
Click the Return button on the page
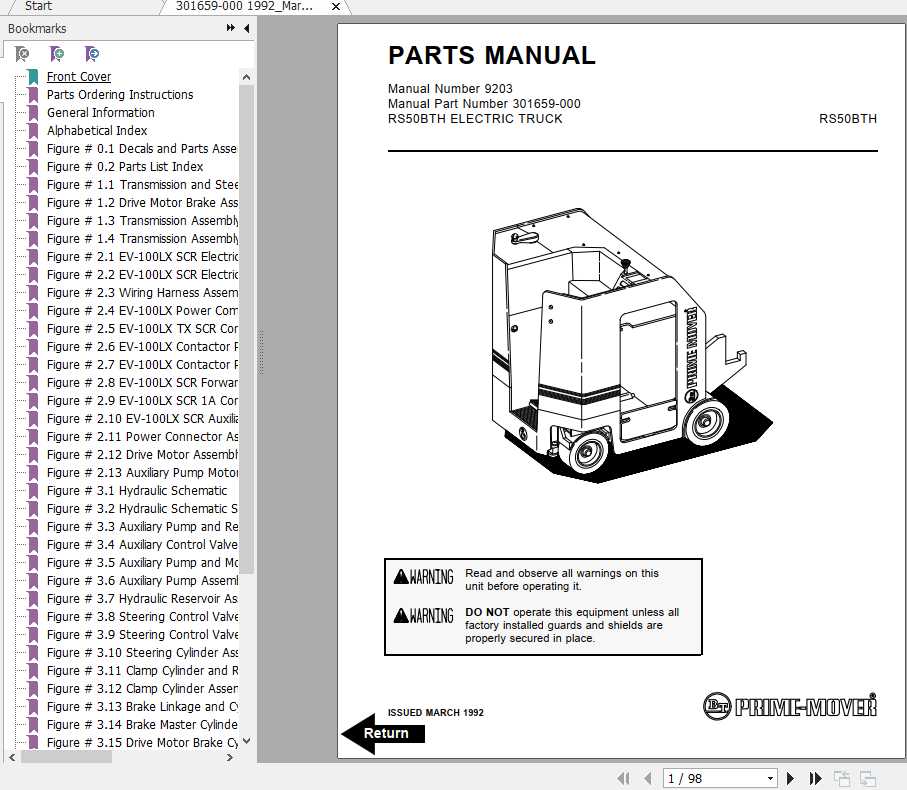(x=384, y=733)
